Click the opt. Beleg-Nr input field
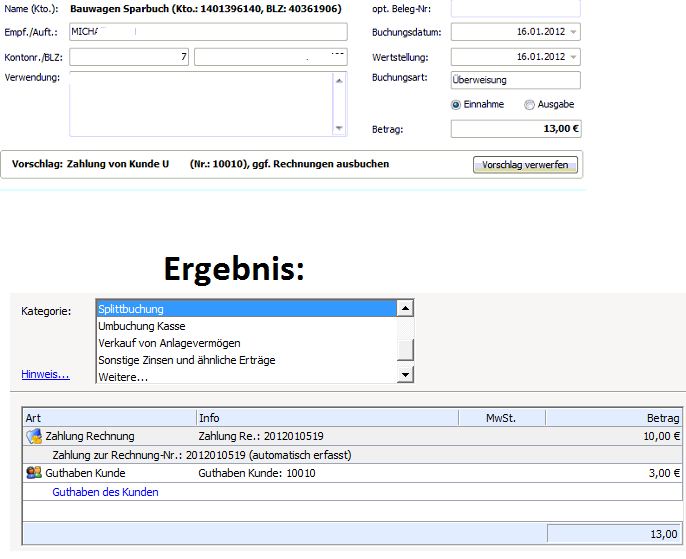The height and width of the screenshot is (559, 686). (x=516, y=8)
